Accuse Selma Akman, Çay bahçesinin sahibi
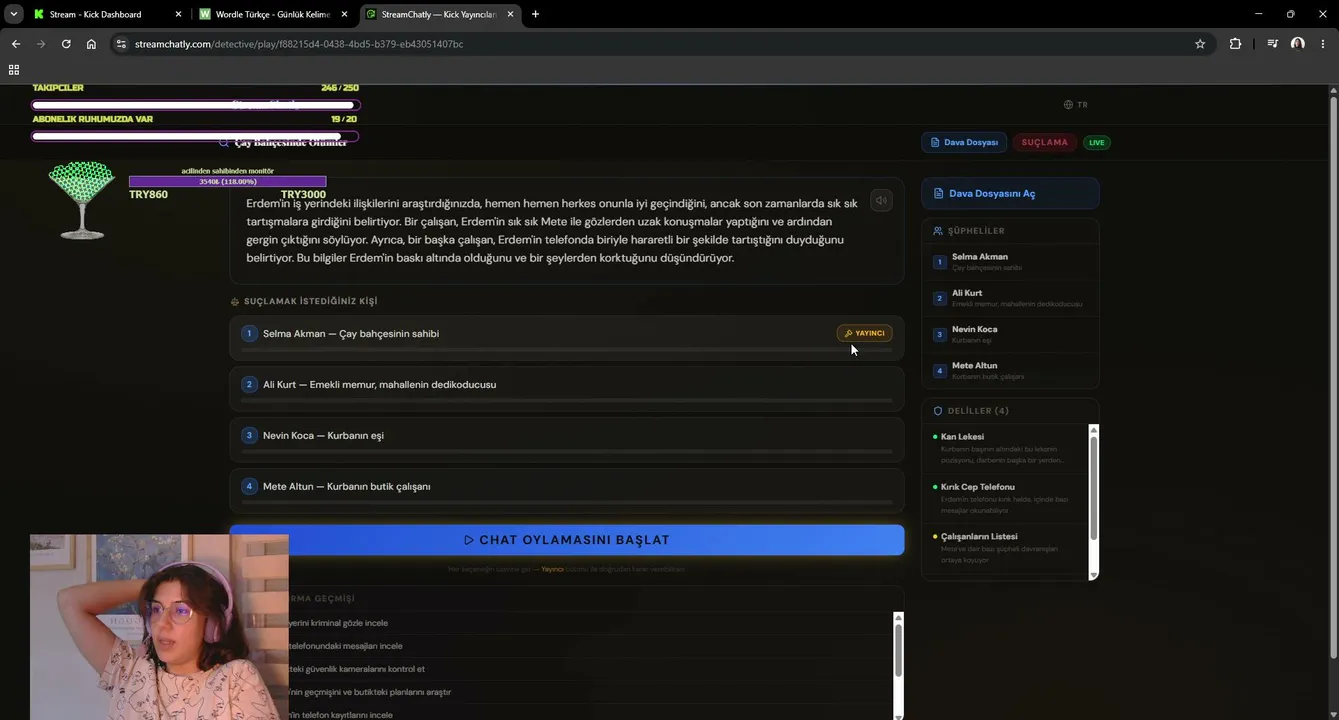This screenshot has width=1339, height=720. click(566, 337)
